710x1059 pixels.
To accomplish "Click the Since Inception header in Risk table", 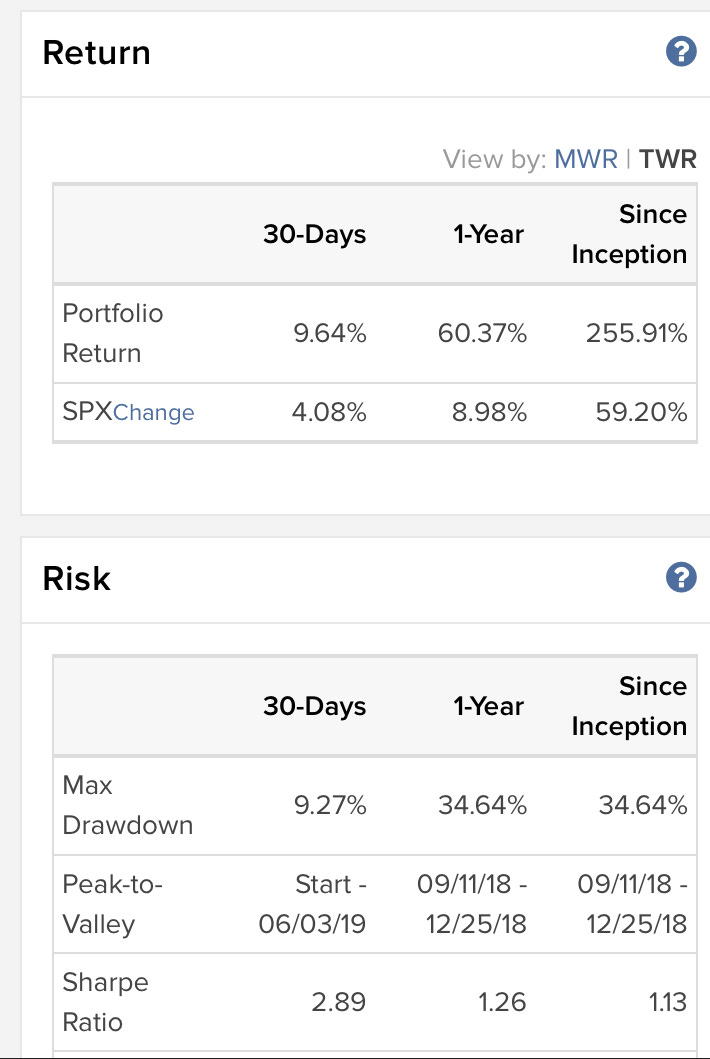I will pyautogui.click(x=630, y=706).
